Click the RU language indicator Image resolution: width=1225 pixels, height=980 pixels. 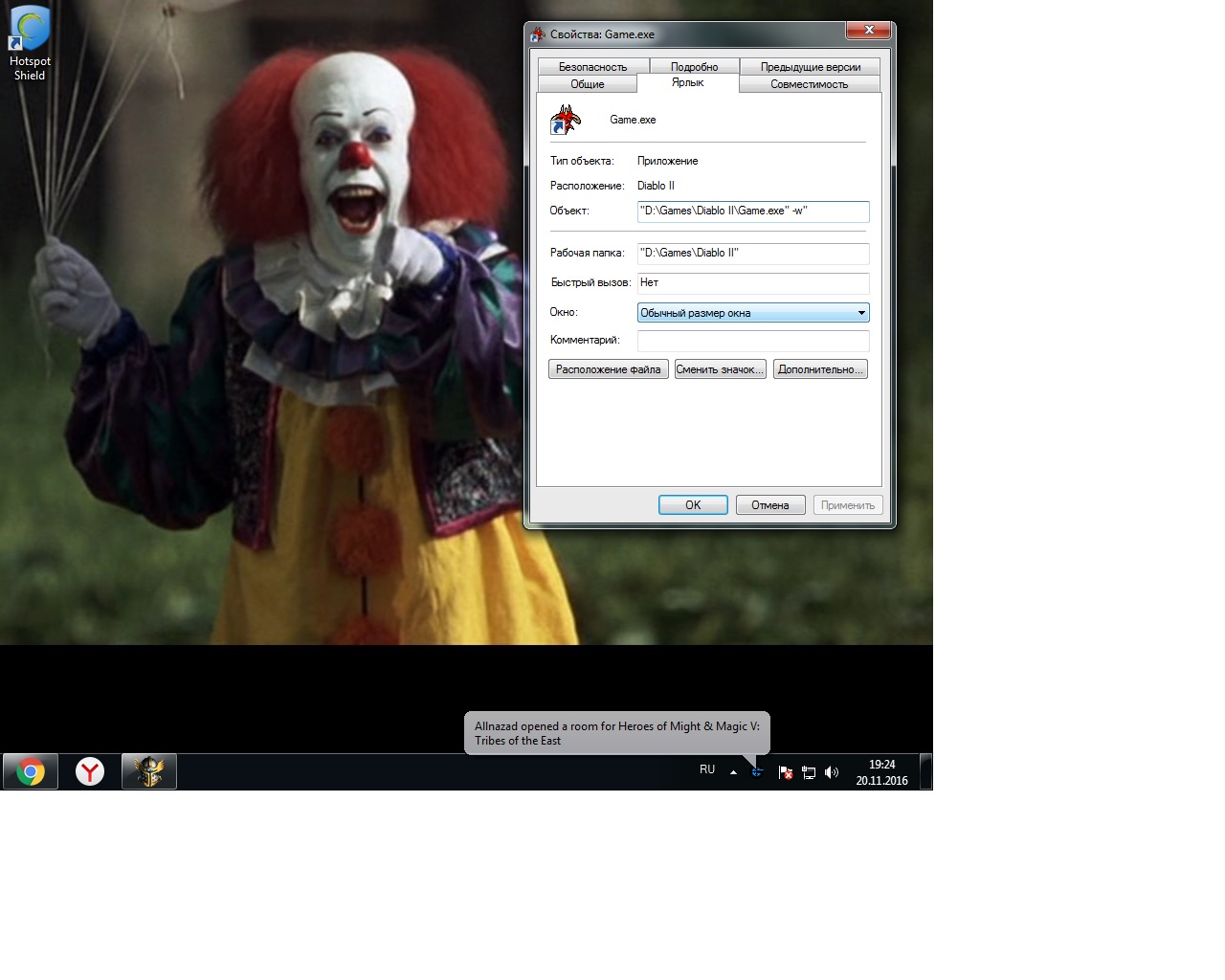click(707, 769)
